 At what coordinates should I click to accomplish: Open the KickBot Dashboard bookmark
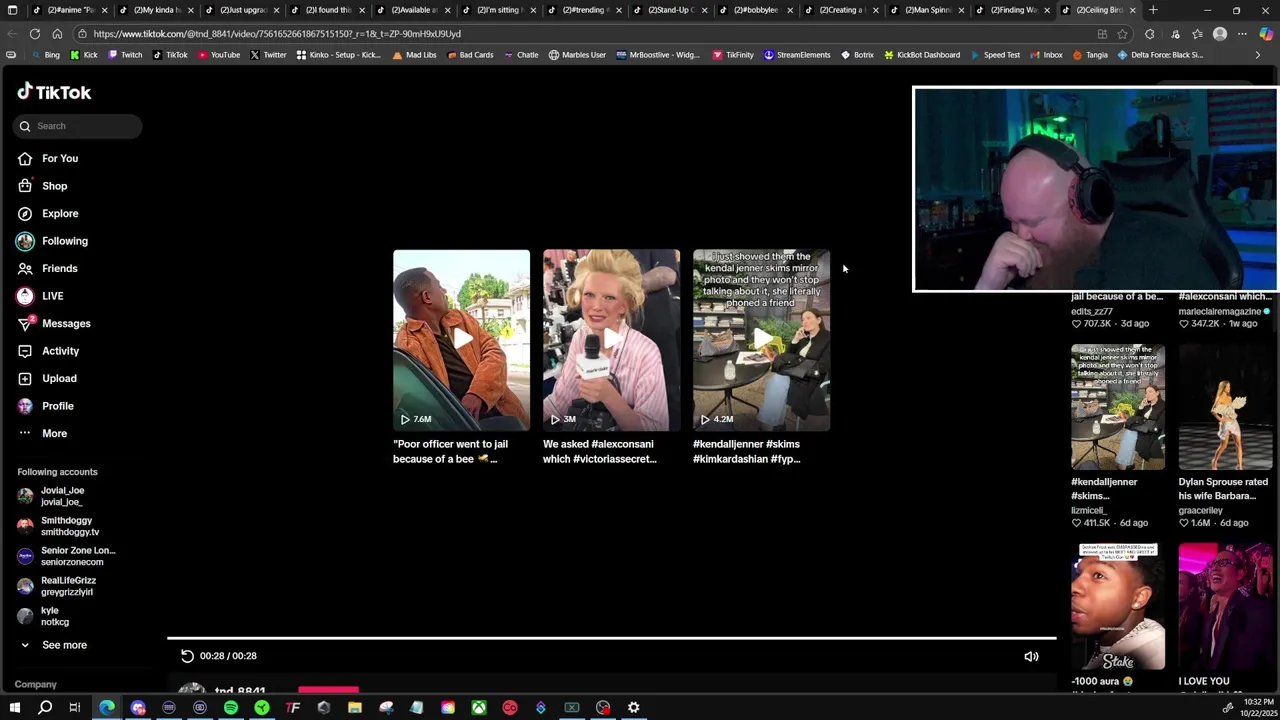922,55
